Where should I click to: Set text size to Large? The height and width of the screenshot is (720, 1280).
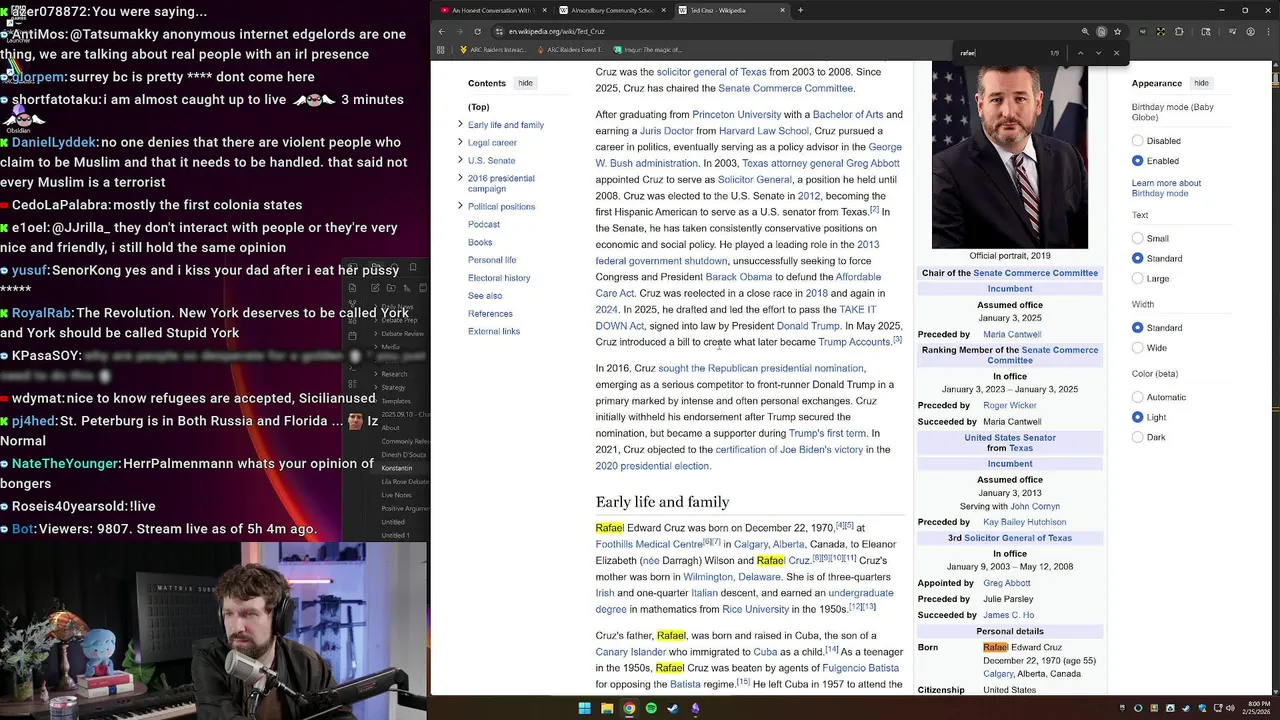1137,278
